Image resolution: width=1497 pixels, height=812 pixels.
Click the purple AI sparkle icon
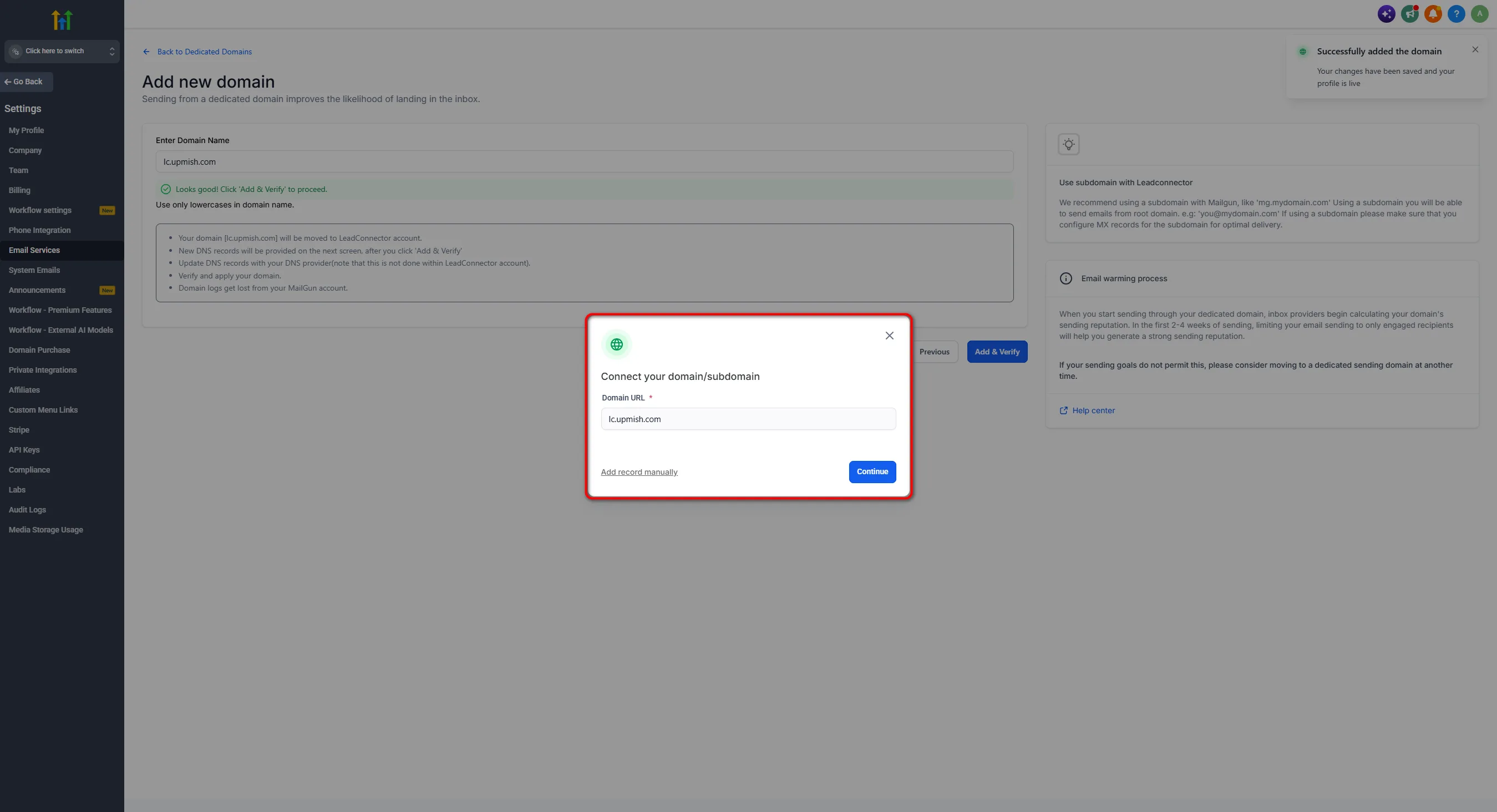pos(1386,14)
